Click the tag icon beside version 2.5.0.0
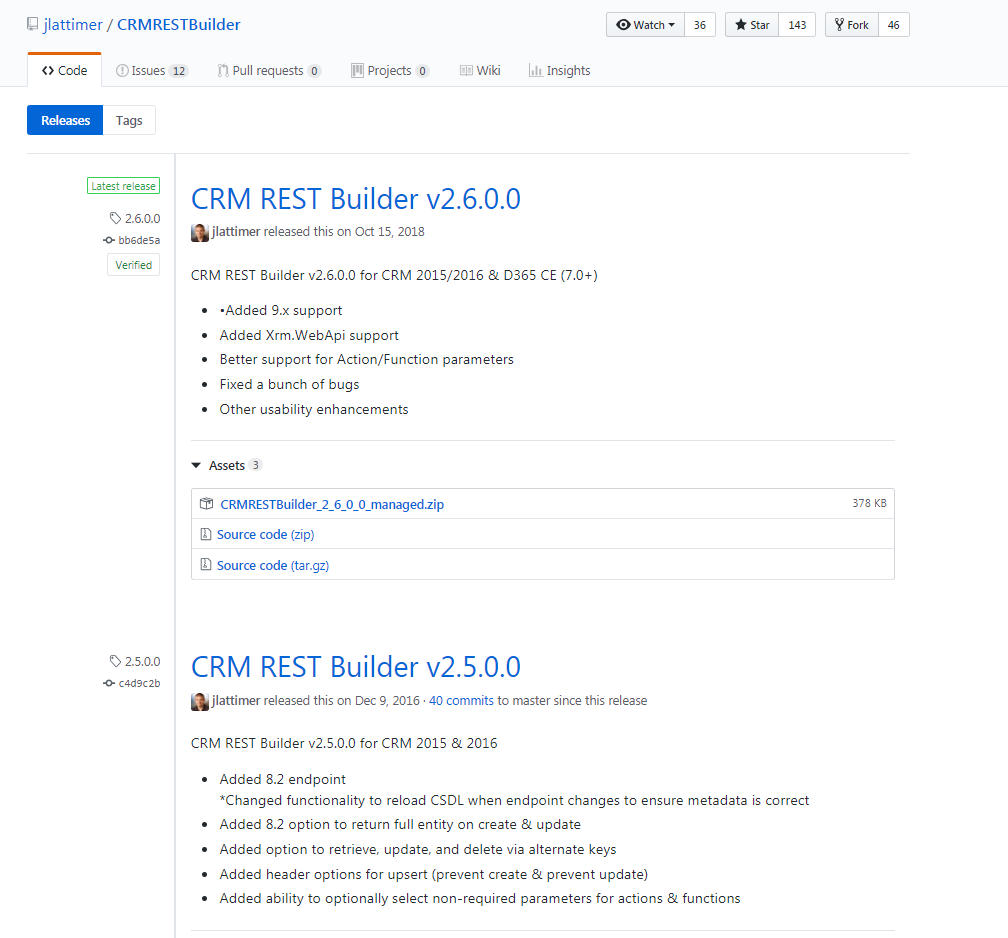This screenshot has height=938, width=1008. coord(115,661)
